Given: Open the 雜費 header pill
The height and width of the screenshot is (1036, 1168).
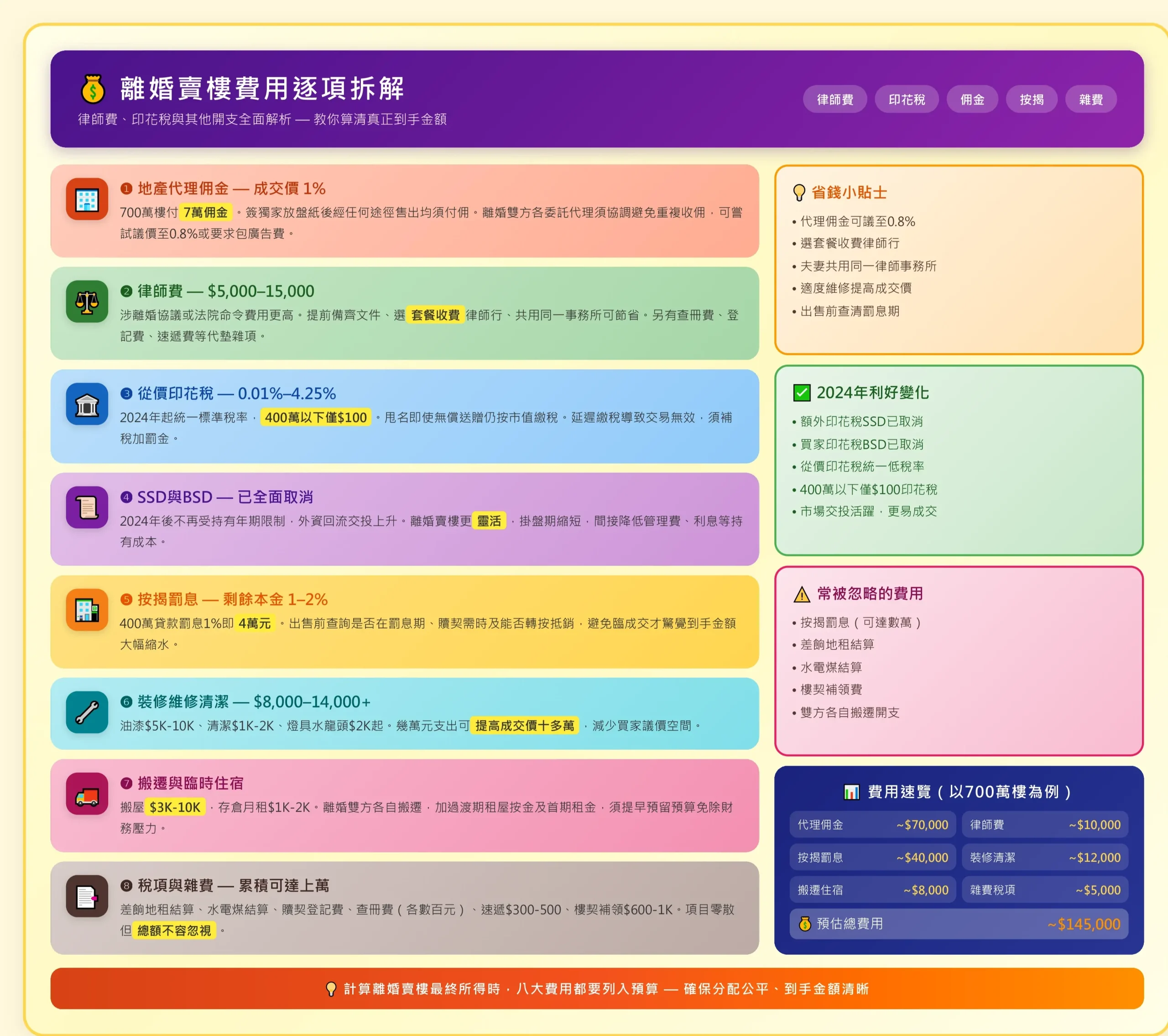Looking at the screenshot, I should coord(1090,99).
